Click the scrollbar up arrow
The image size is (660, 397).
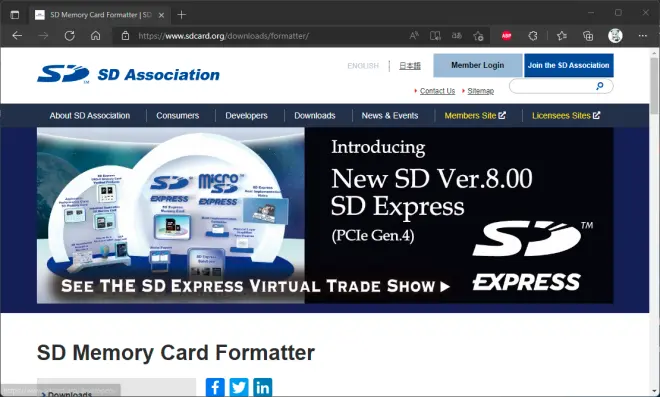(x=654, y=53)
